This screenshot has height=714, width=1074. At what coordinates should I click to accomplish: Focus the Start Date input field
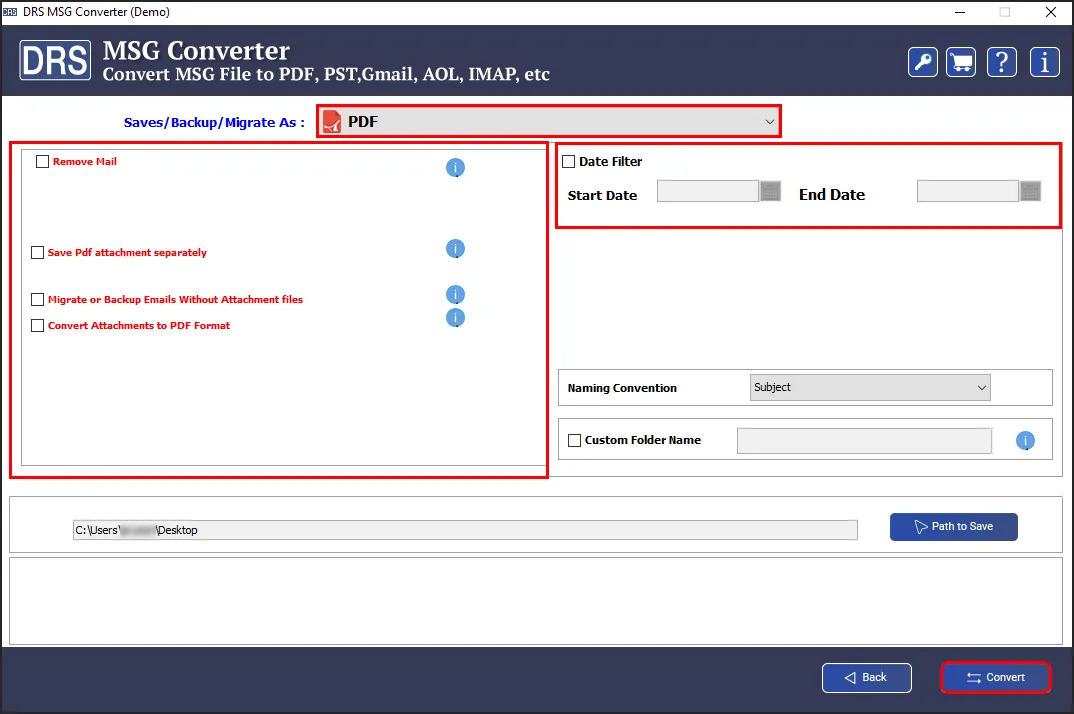click(708, 191)
